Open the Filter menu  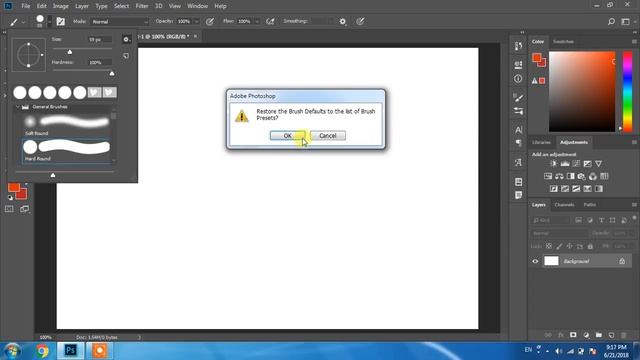click(x=142, y=6)
